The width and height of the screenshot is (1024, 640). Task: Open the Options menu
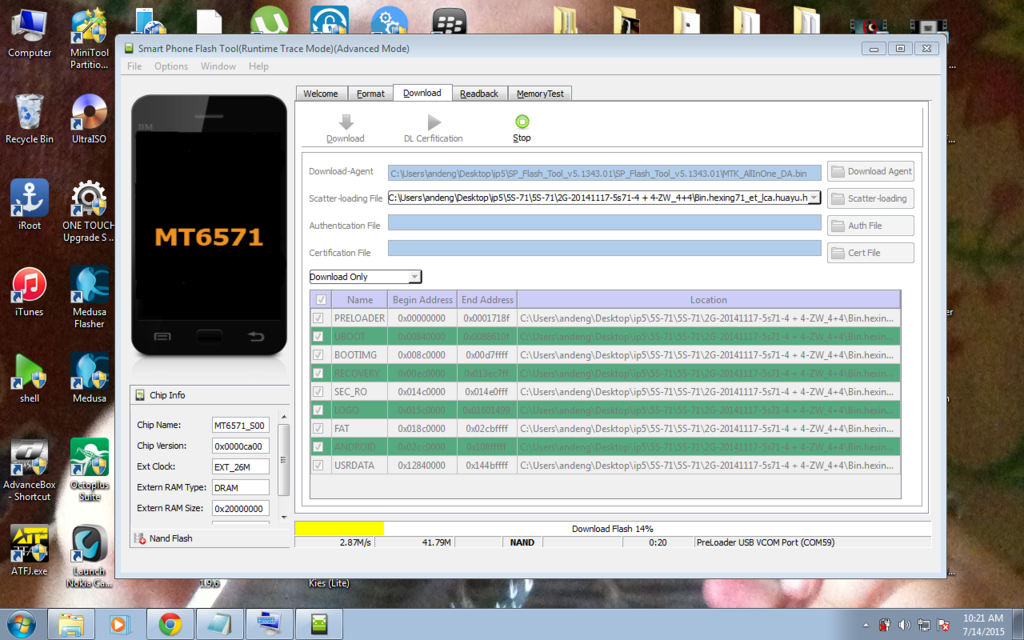171,66
